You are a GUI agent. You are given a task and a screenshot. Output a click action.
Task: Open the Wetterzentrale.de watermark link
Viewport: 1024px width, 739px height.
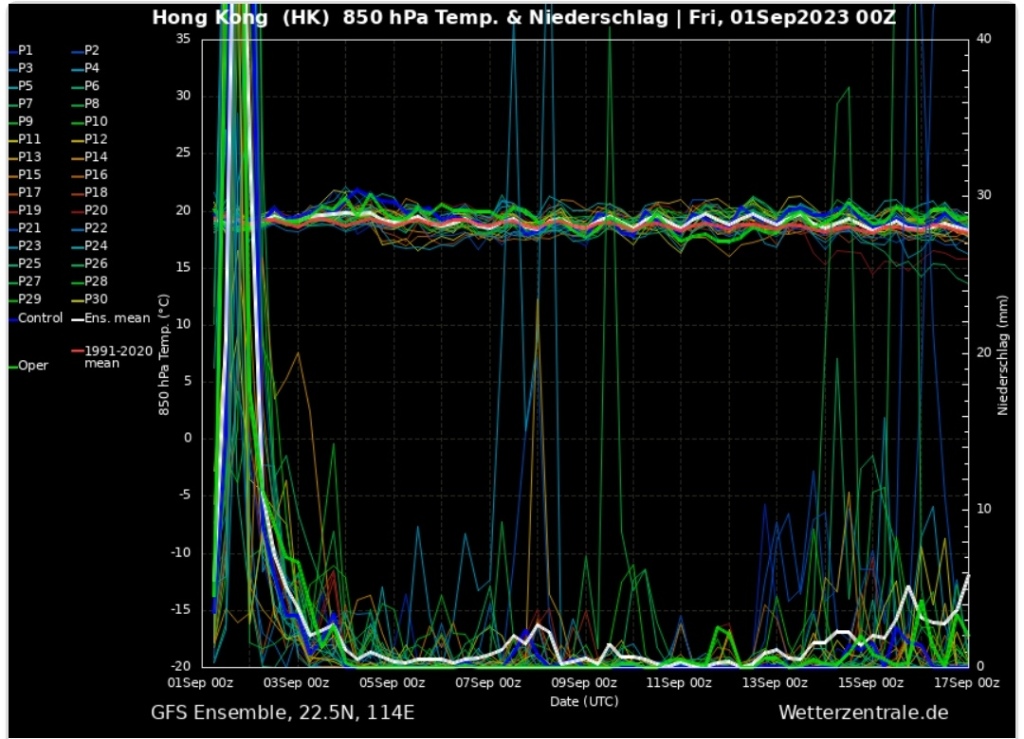pos(863,713)
